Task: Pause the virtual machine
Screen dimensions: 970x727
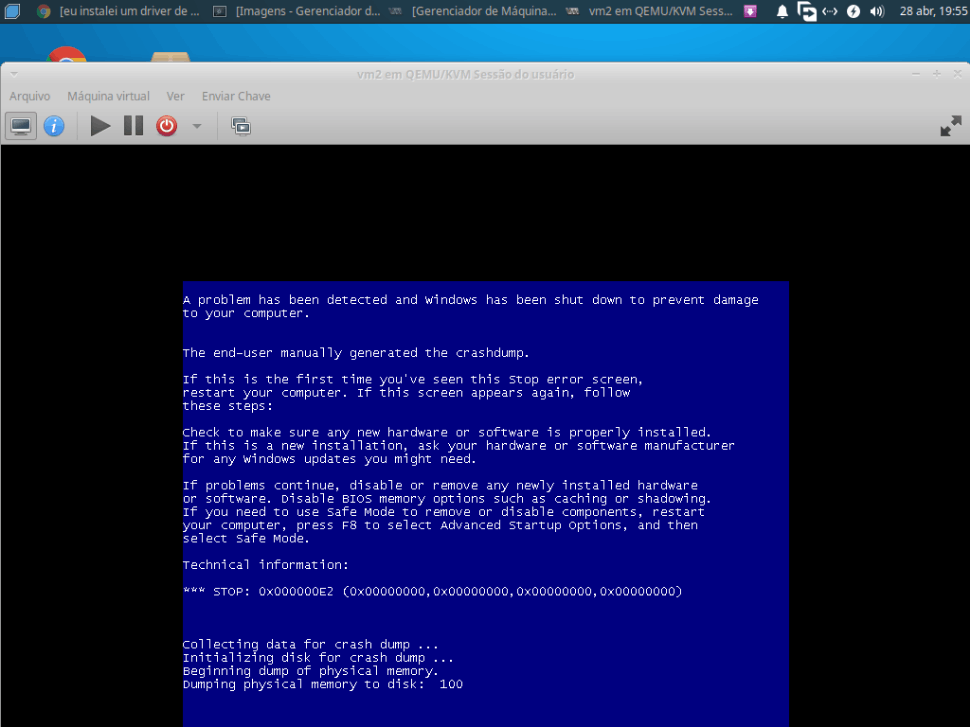Action: [x=134, y=126]
